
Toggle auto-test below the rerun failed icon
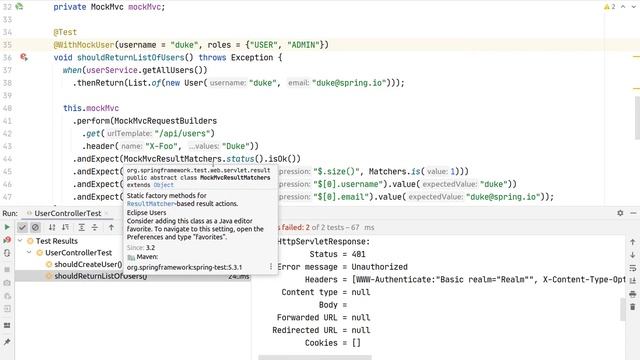coord(7,253)
